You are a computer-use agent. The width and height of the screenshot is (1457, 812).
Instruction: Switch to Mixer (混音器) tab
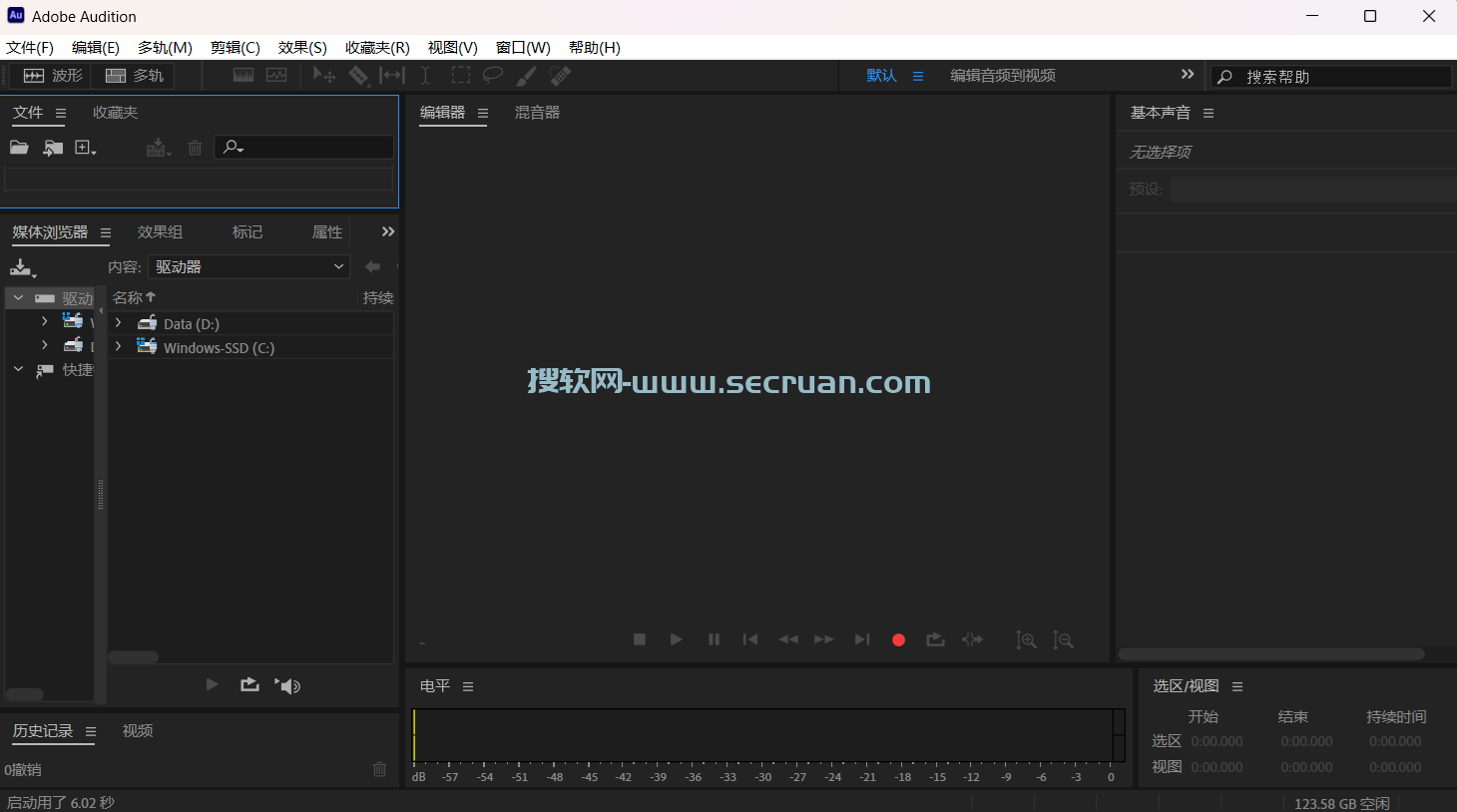(537, 113)
